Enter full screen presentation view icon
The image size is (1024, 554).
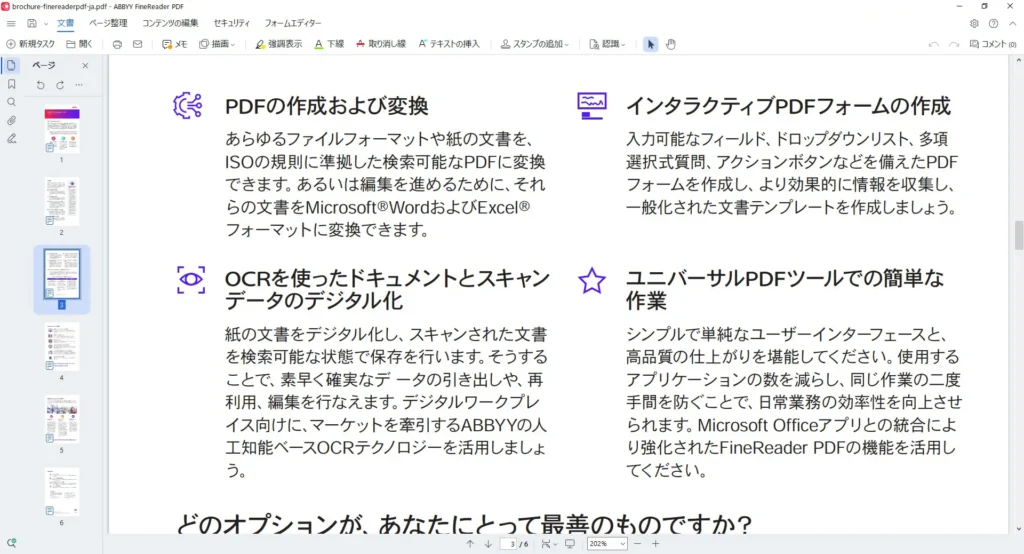[x=570, y=544]
